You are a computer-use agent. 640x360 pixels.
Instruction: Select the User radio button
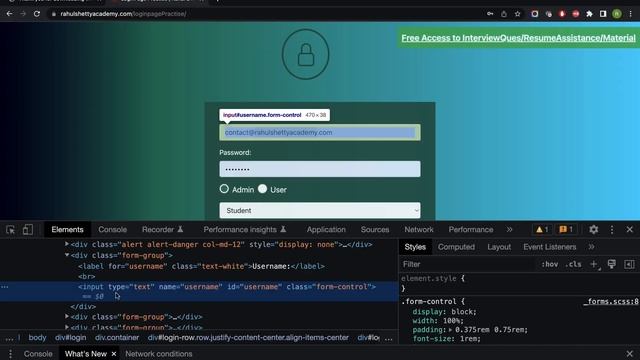tap(262, 189)
